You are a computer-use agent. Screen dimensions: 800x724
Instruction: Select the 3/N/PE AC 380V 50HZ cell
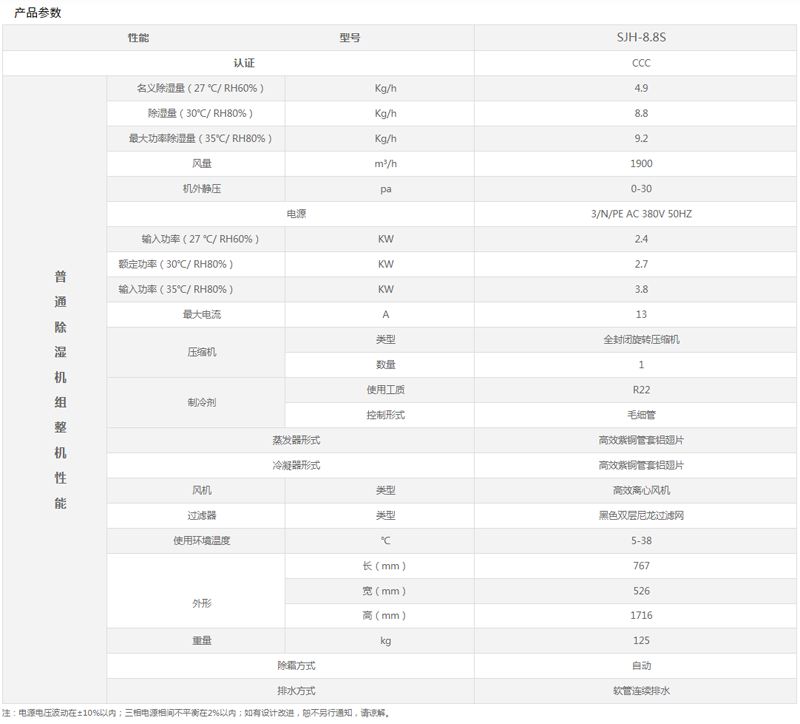(x=640, y=214)
